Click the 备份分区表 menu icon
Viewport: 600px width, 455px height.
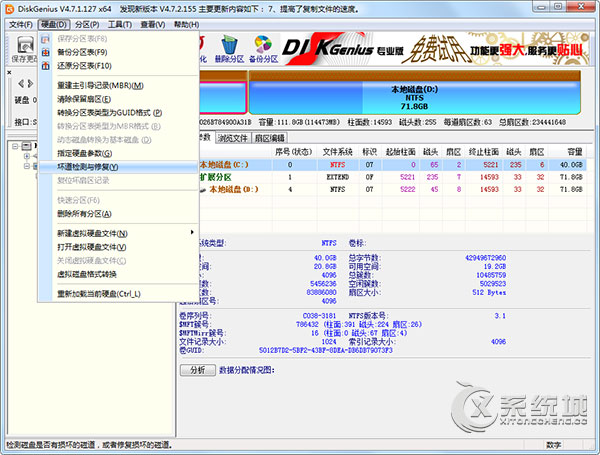(46, 52)
